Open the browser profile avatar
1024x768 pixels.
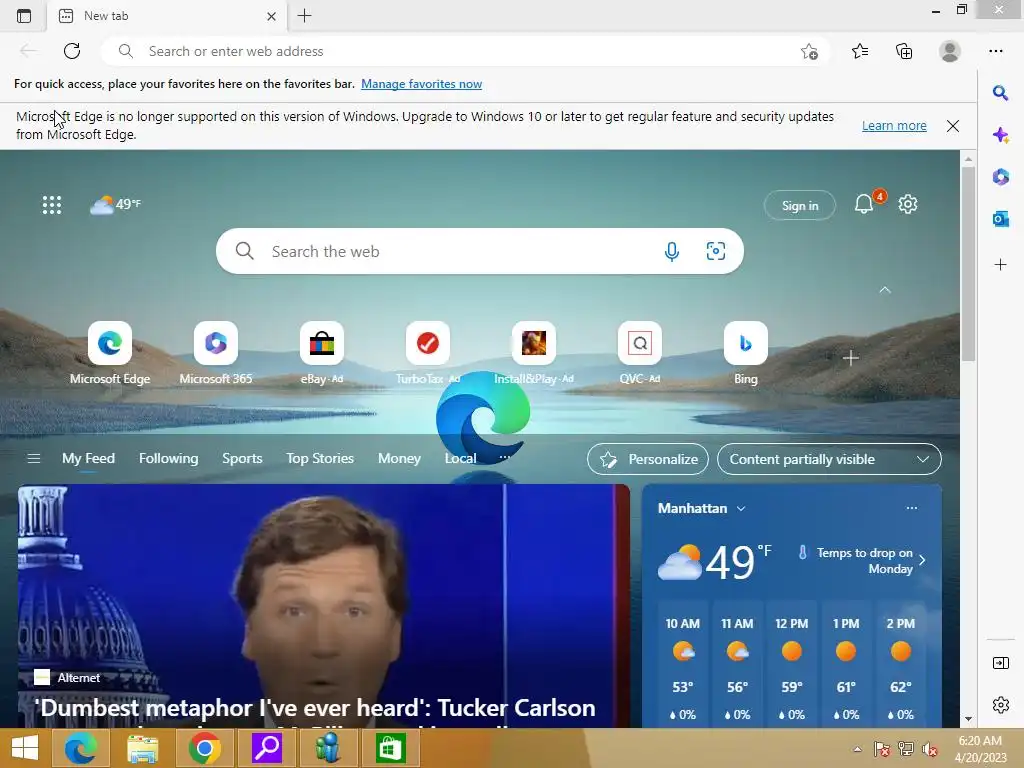pyautogui.click(x=950, y=51)
